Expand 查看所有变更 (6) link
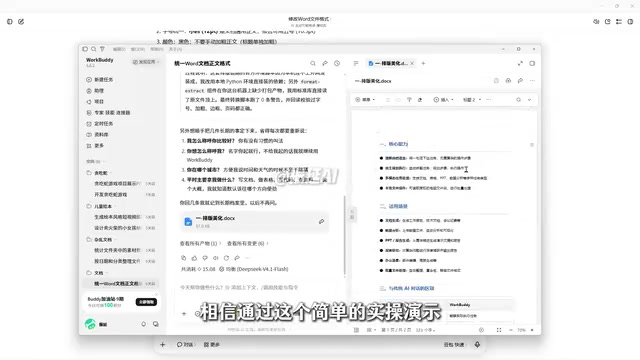640x360 pixels. [x=248, y=244]
